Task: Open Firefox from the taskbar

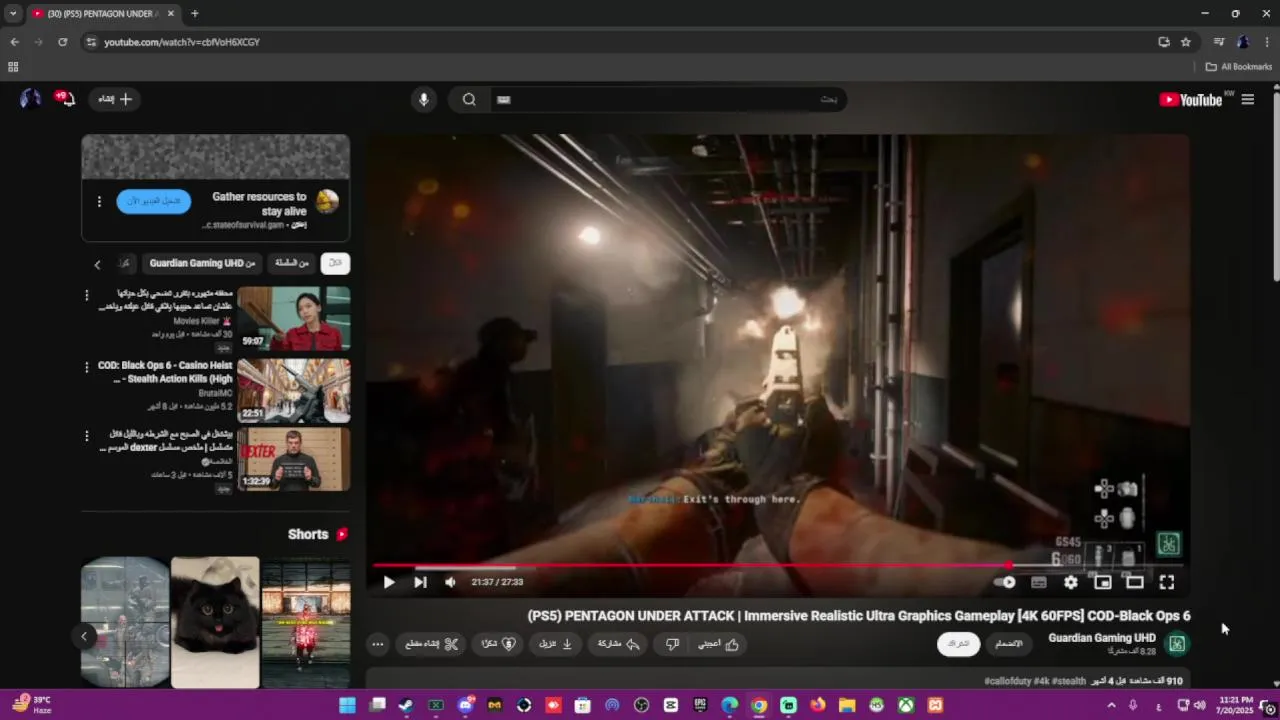Action: [818, 705]
